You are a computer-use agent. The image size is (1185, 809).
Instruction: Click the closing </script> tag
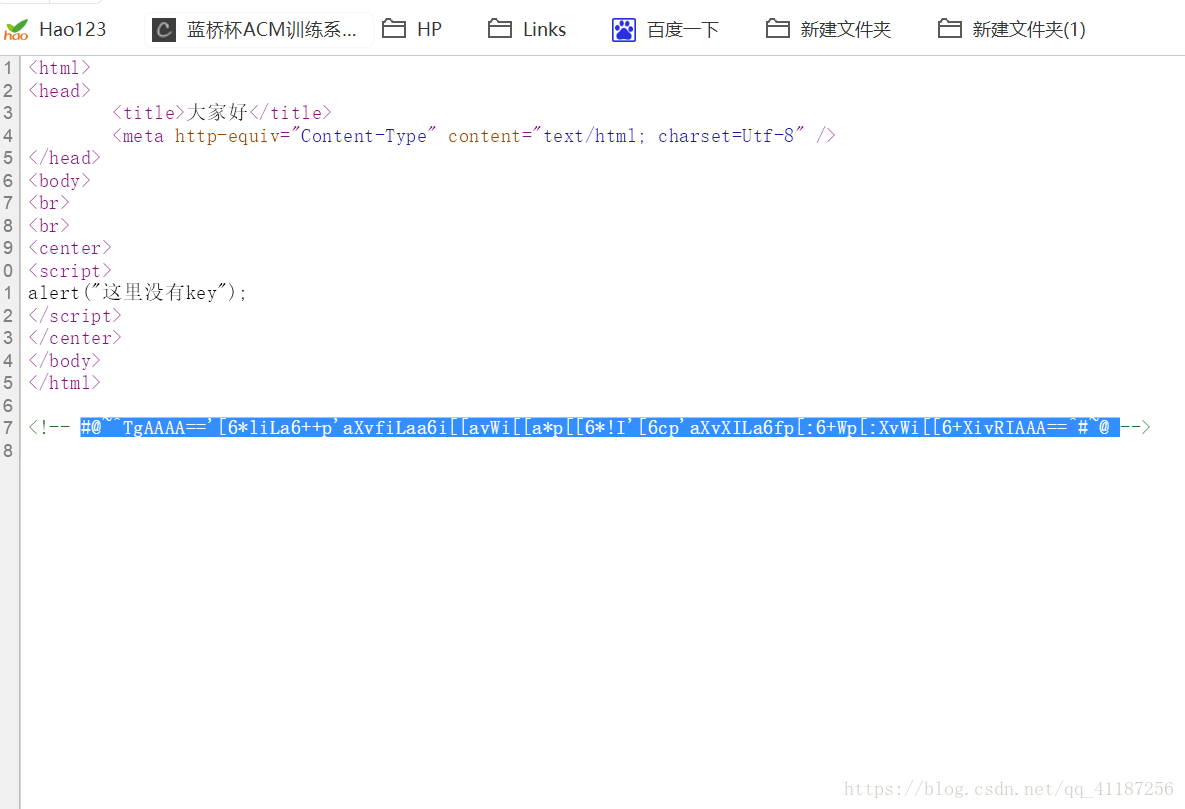coord(75,316)
